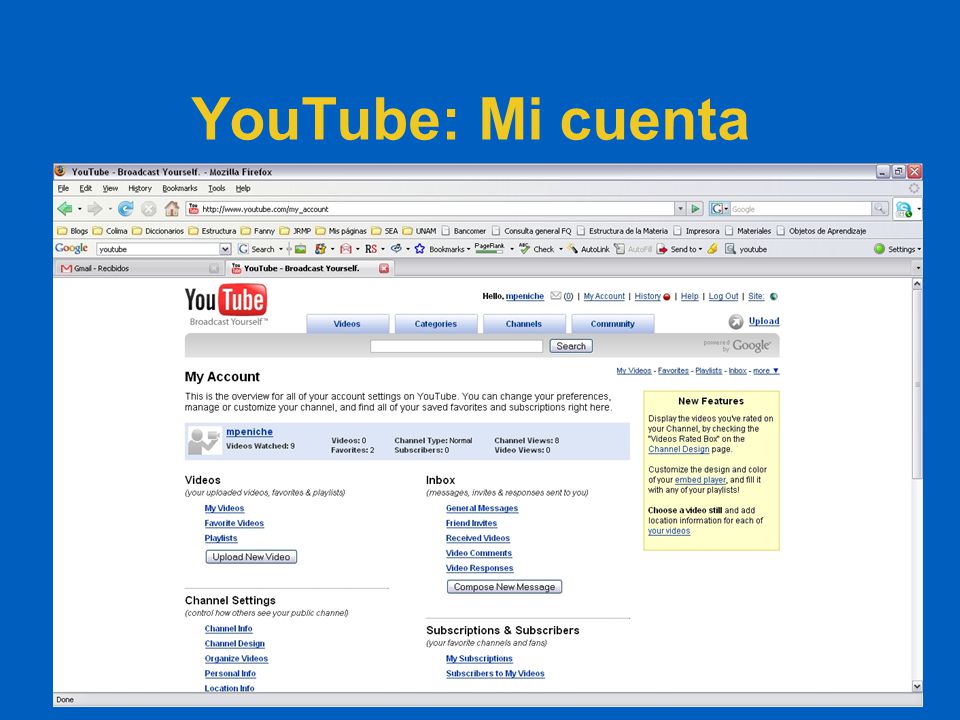The image size is (960, 720).
Task: Click the page scrollbar down arrow
Action: [x=917, y=686]
